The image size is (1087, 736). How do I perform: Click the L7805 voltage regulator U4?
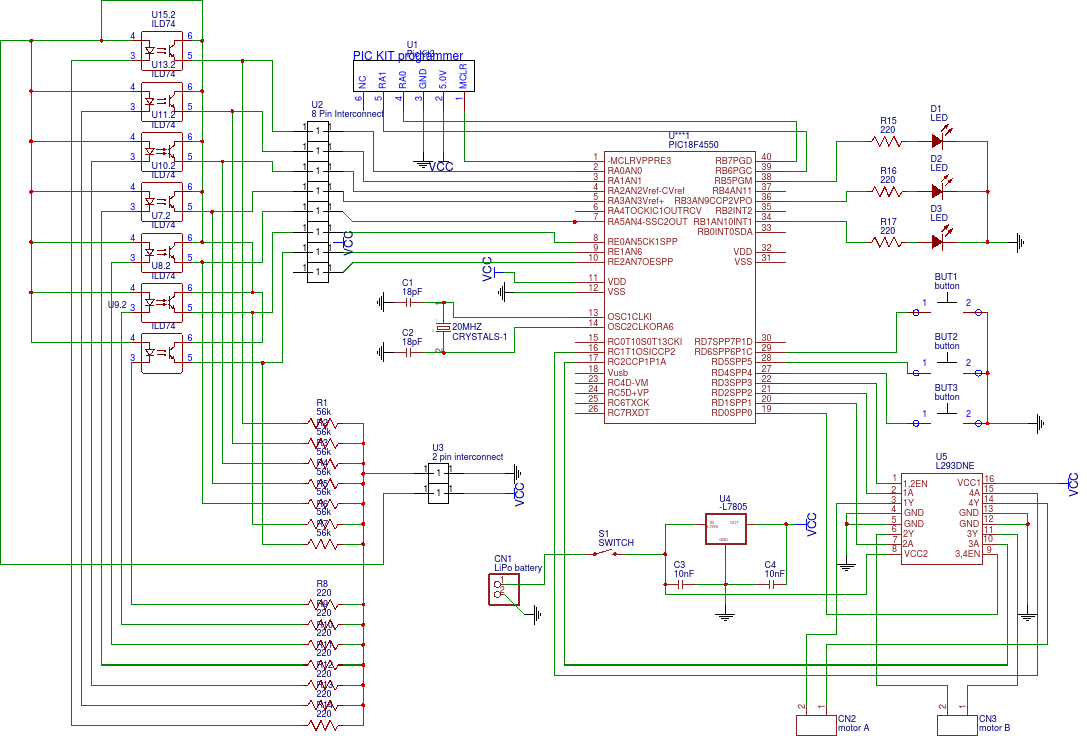point(725,530)
